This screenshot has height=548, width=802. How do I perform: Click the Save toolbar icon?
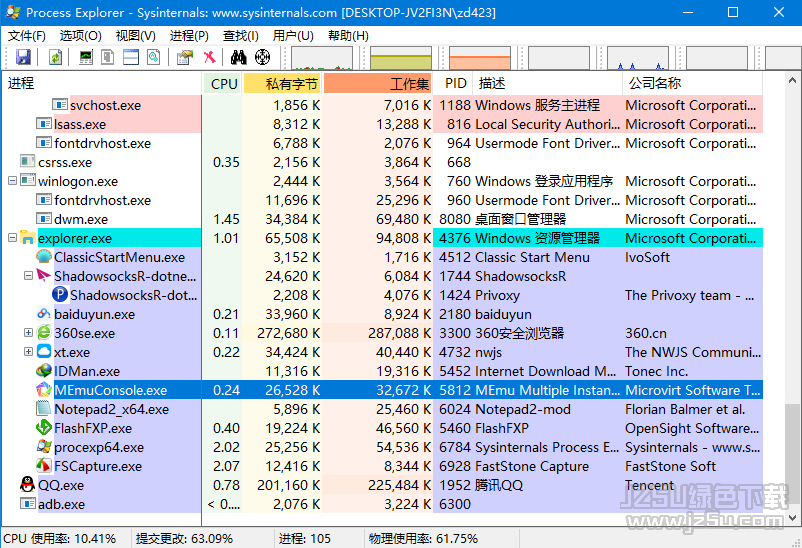coord(23,57)
